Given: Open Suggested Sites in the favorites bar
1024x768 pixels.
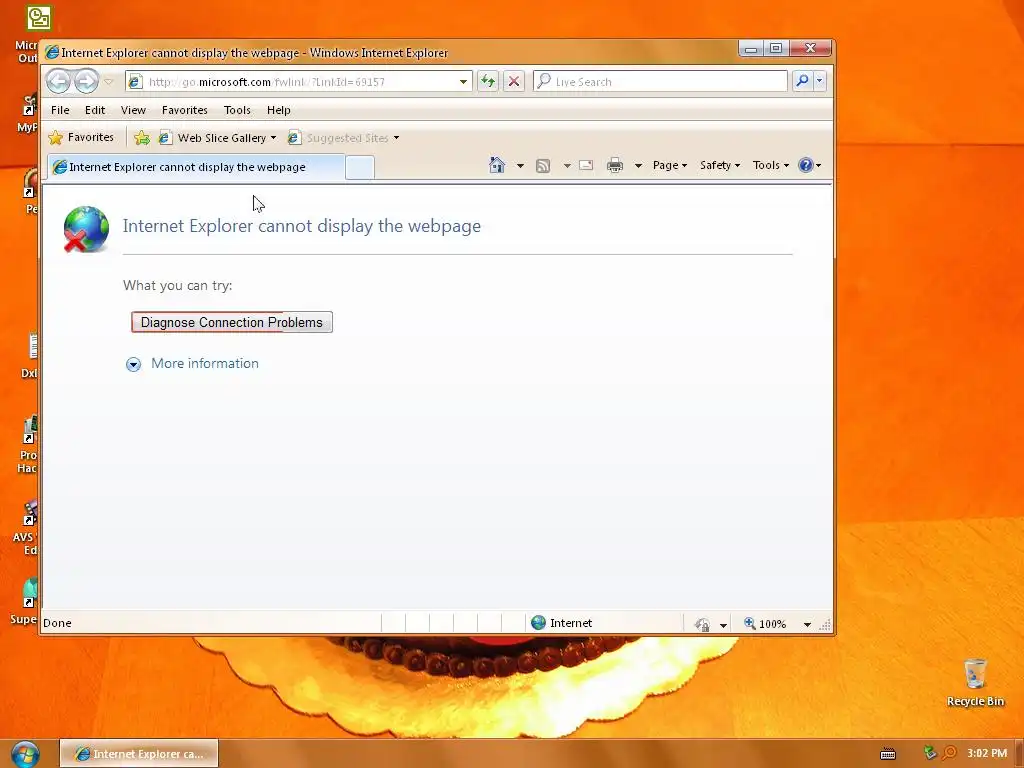Looking at the screenshot, I should 344,138.
